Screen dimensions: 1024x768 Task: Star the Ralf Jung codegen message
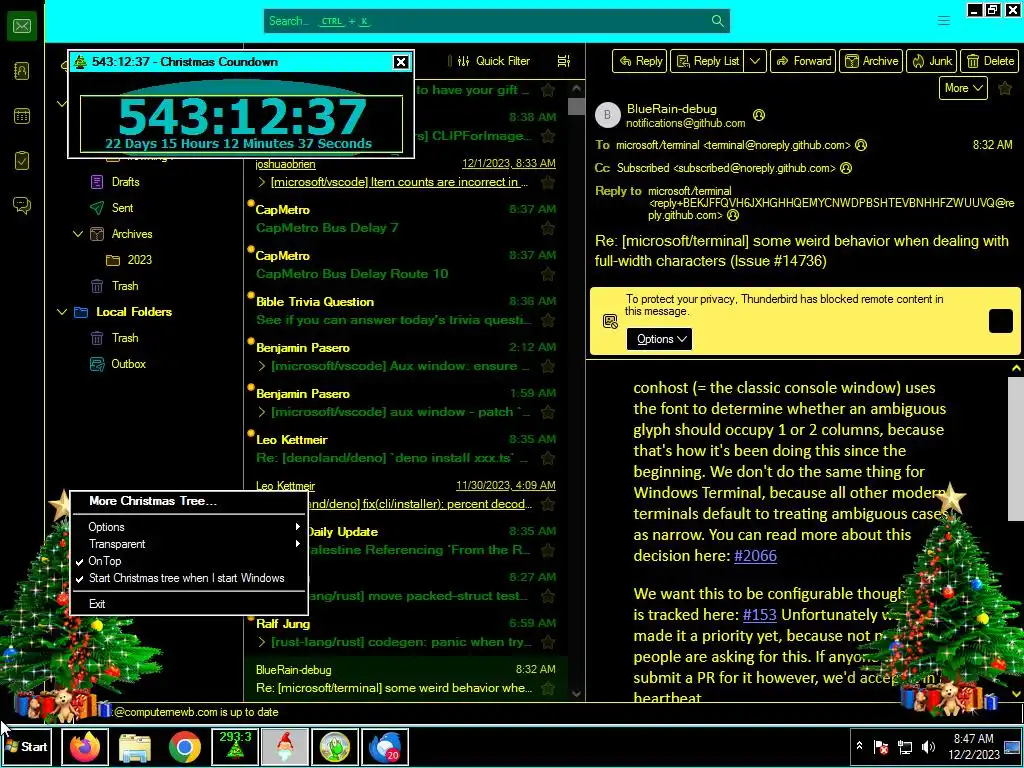coord(548,642)
